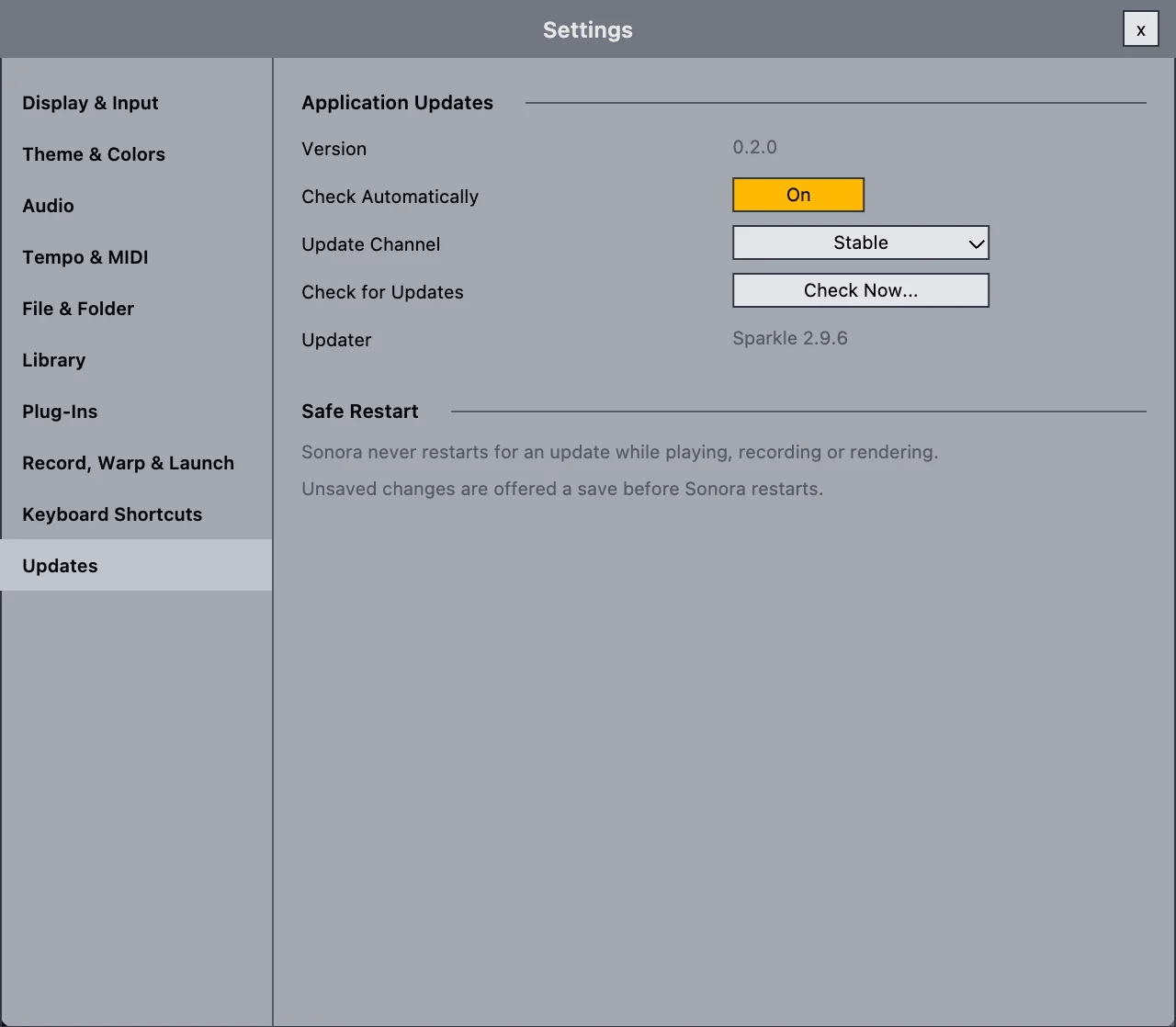Click the 'Sonora never restarts' note
The image size is (1176, 1027).
click(620, 452)
